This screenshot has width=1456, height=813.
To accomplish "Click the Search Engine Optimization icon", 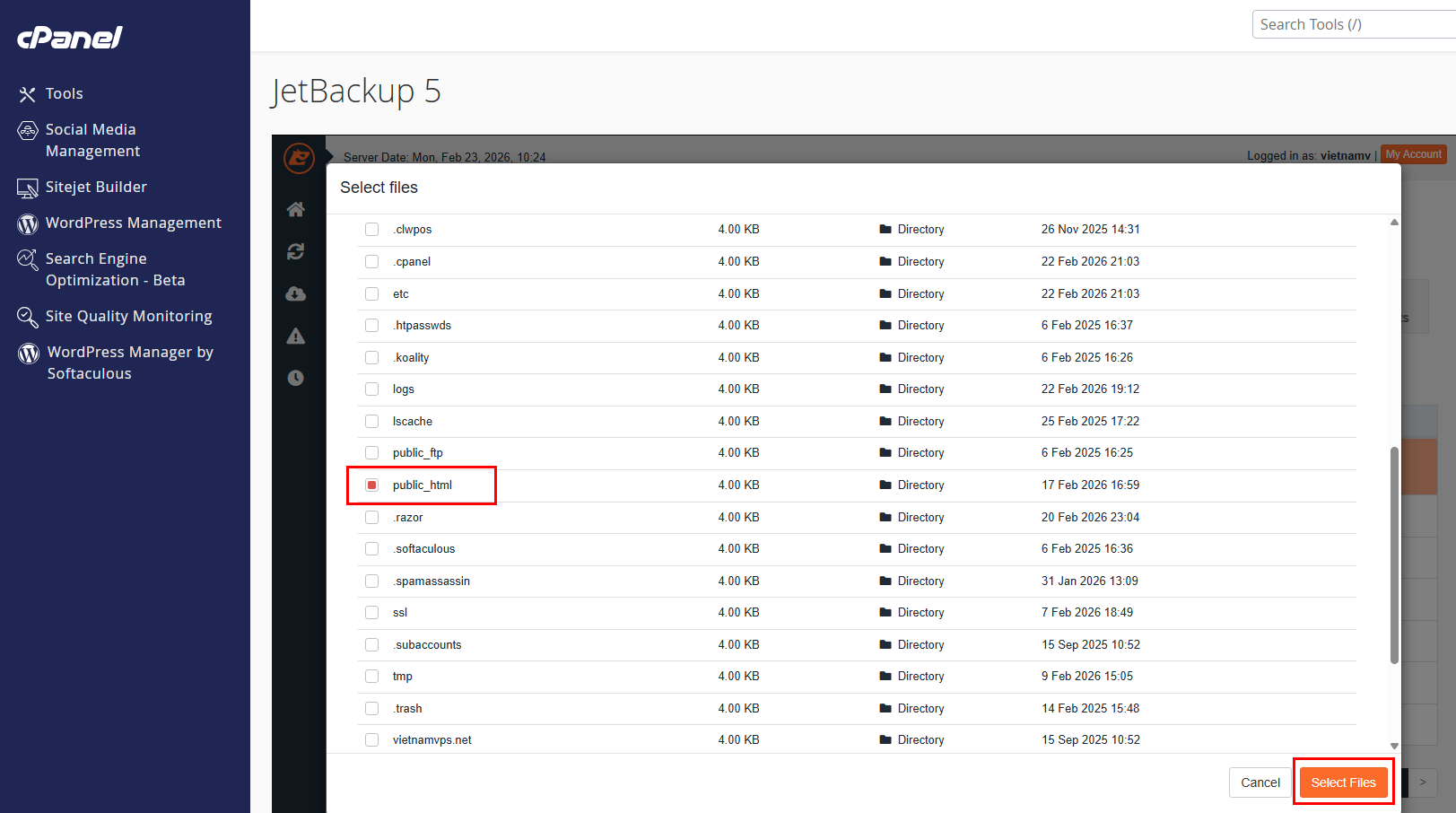I will (x=28, y=259).
